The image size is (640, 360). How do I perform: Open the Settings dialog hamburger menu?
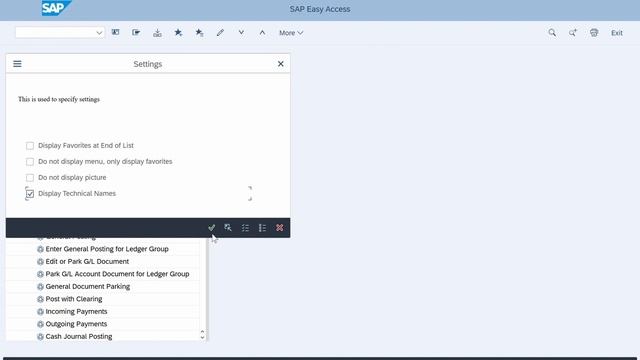[17, 64]
